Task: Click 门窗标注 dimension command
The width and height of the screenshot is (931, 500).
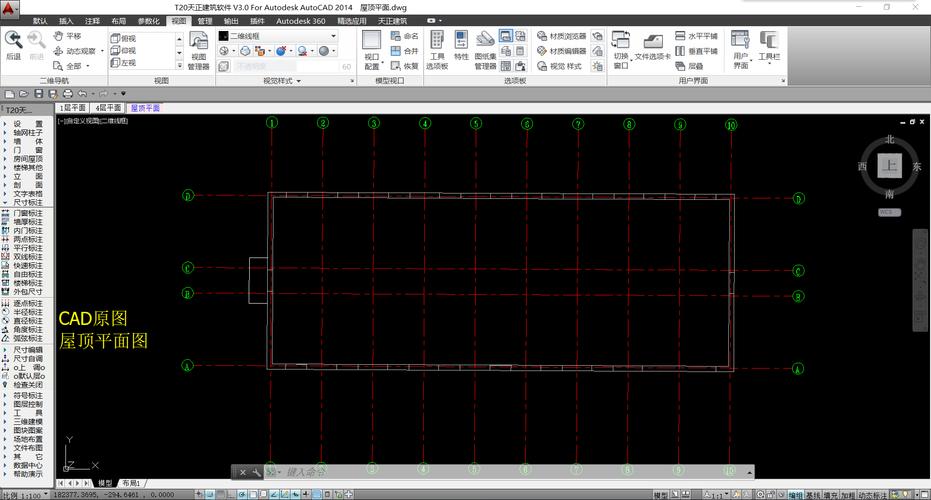Action: pos(27,213)
